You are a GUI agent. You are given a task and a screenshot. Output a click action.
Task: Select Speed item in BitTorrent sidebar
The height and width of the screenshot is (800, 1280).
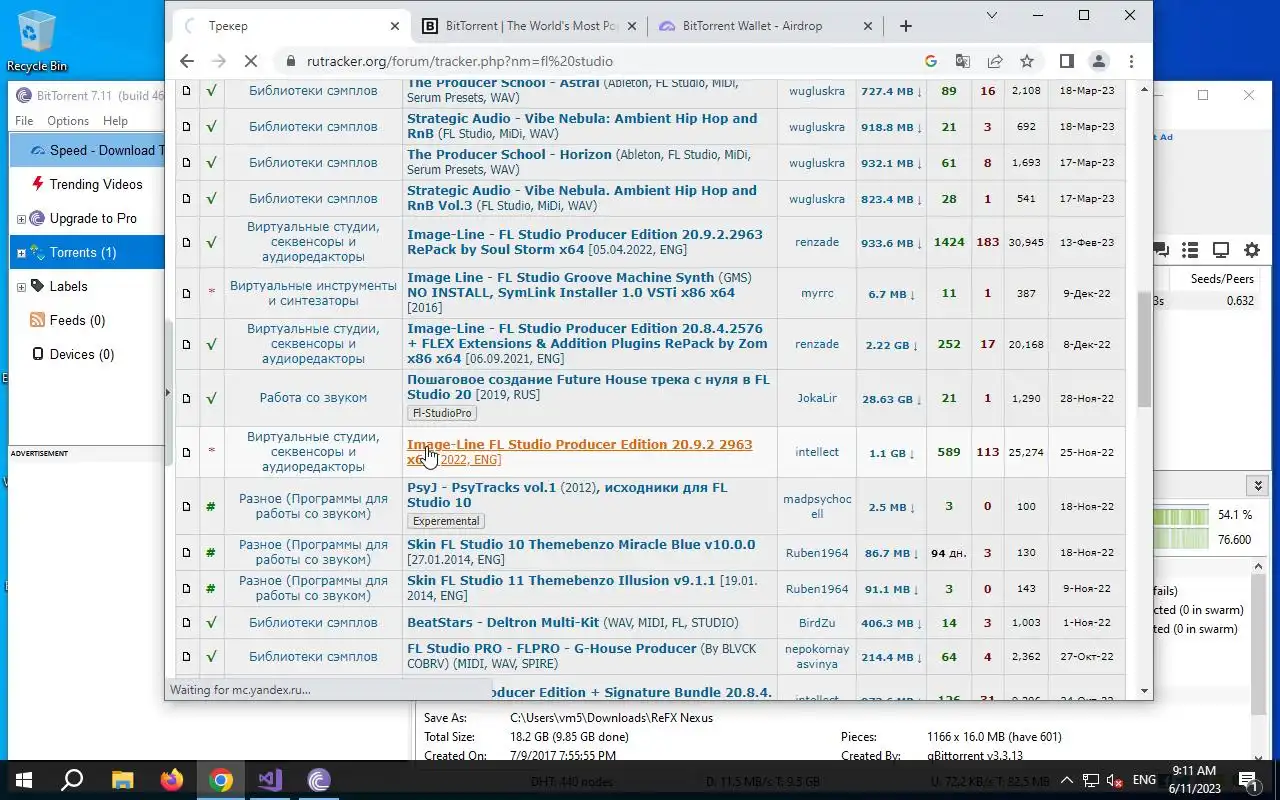88,150
